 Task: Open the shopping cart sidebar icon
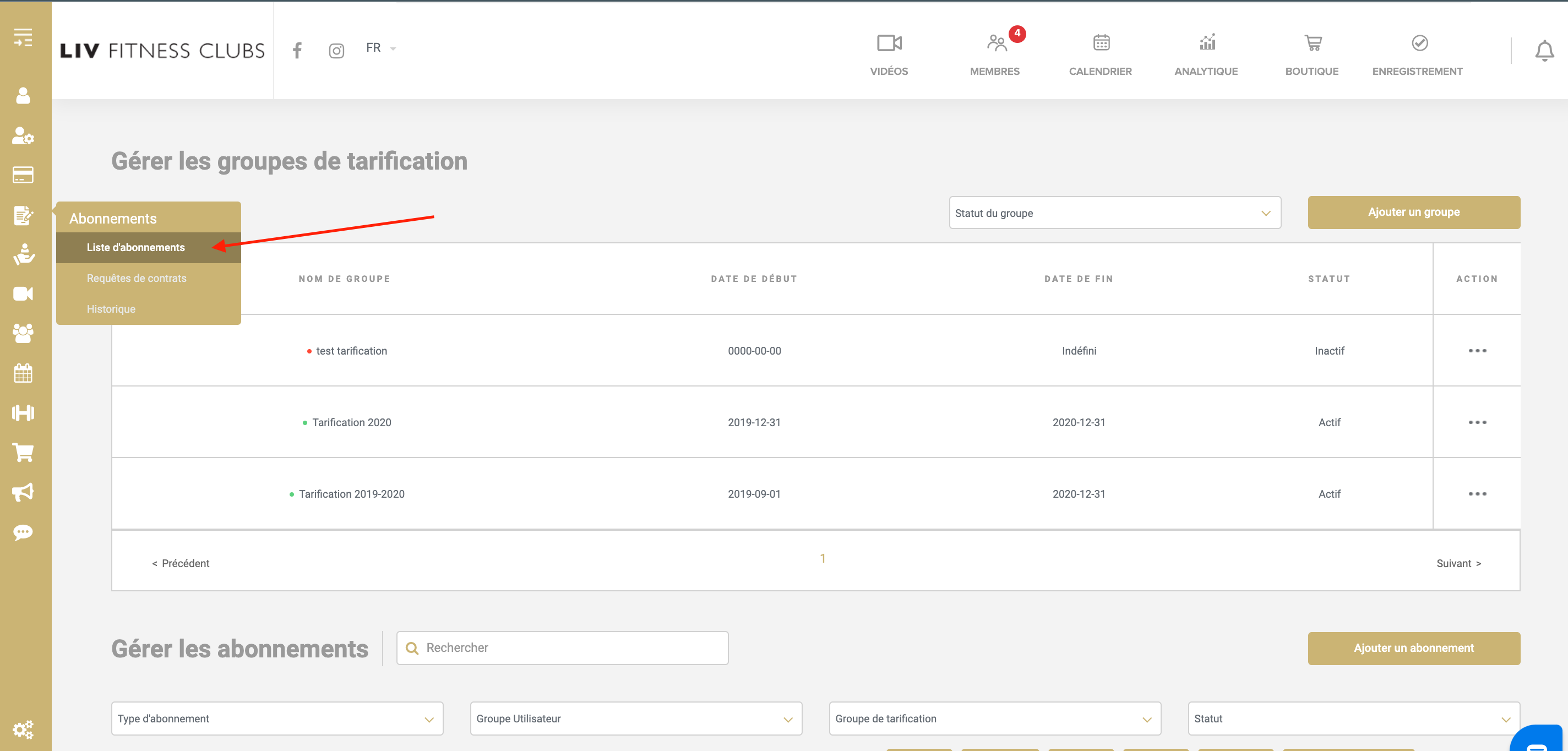point(23,452)
